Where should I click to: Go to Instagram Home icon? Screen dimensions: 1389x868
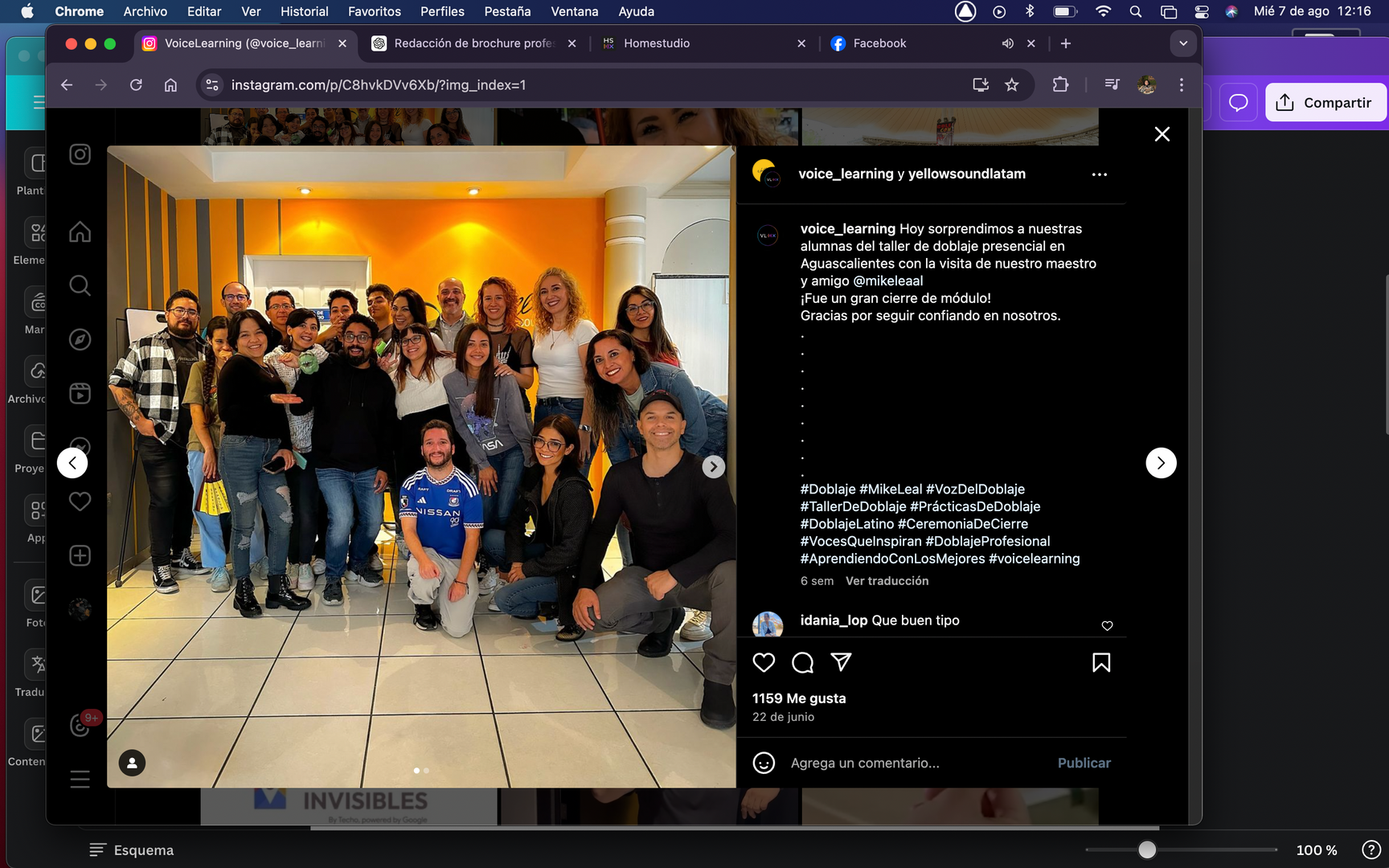point(80,232)
